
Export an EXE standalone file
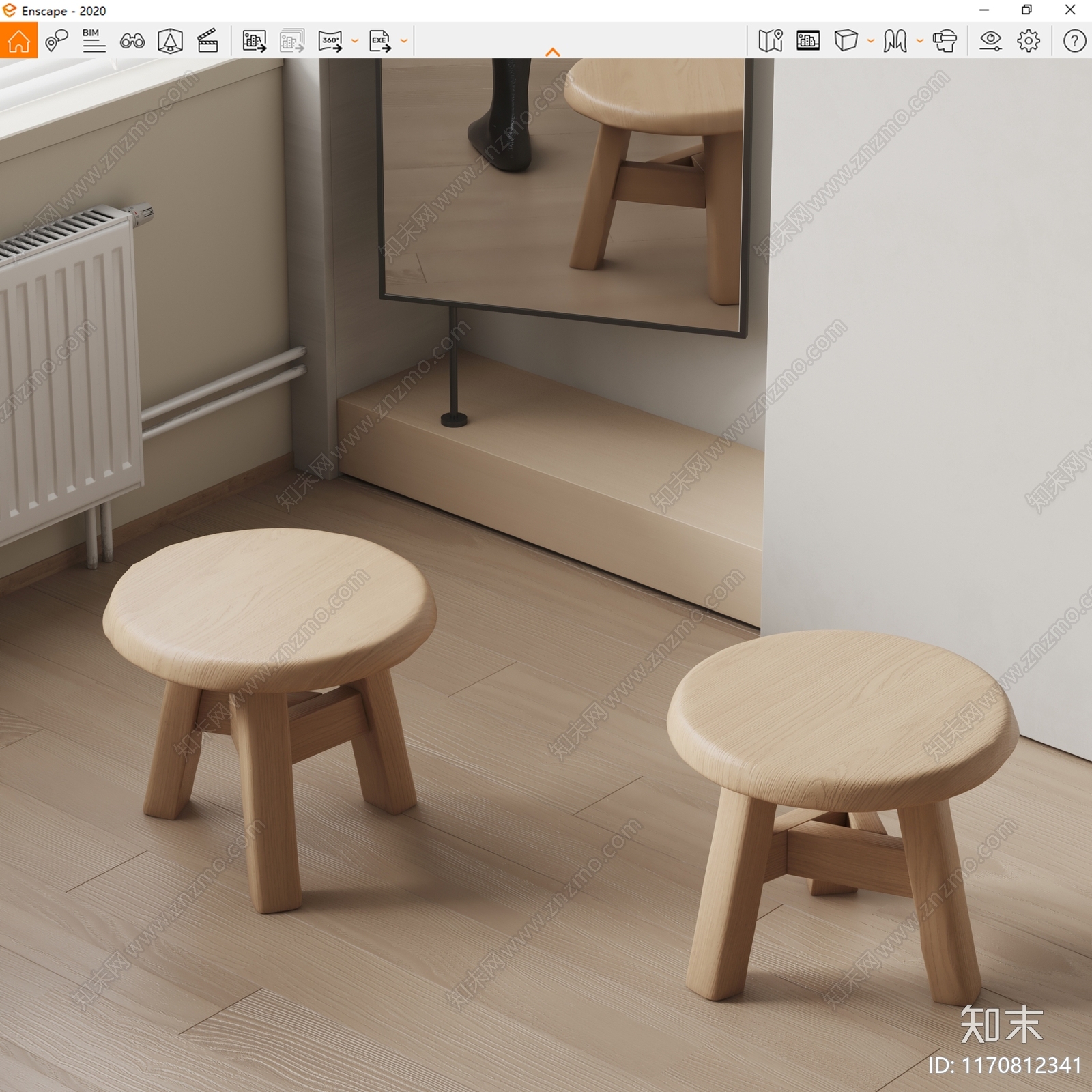[380, 41]
